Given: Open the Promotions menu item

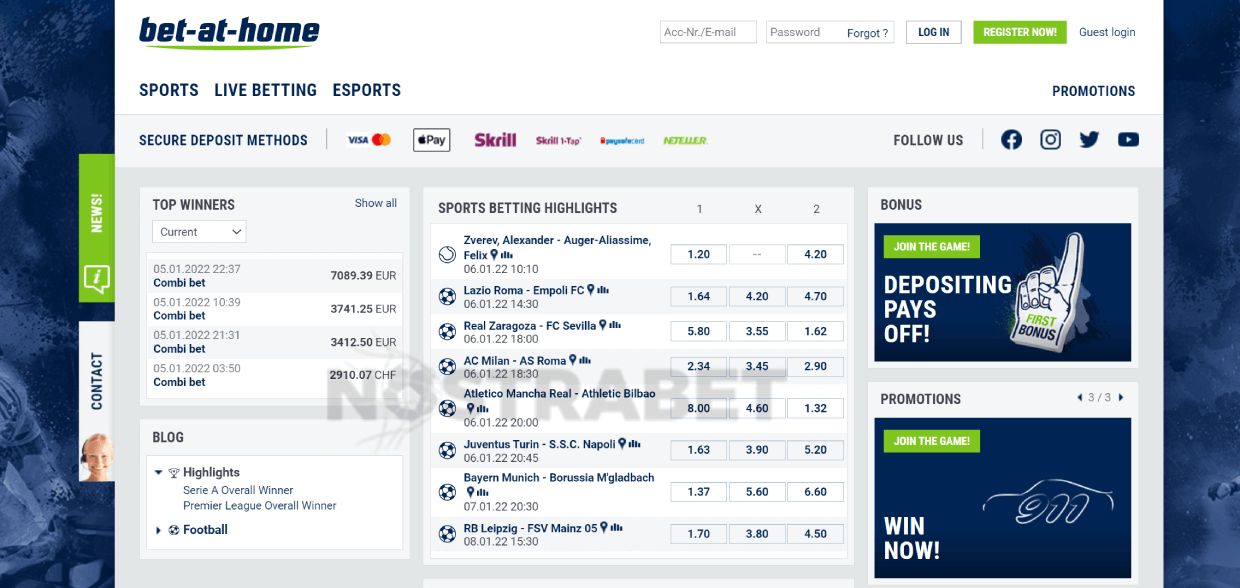Looking at the screenshot, I should (1094, 91).
